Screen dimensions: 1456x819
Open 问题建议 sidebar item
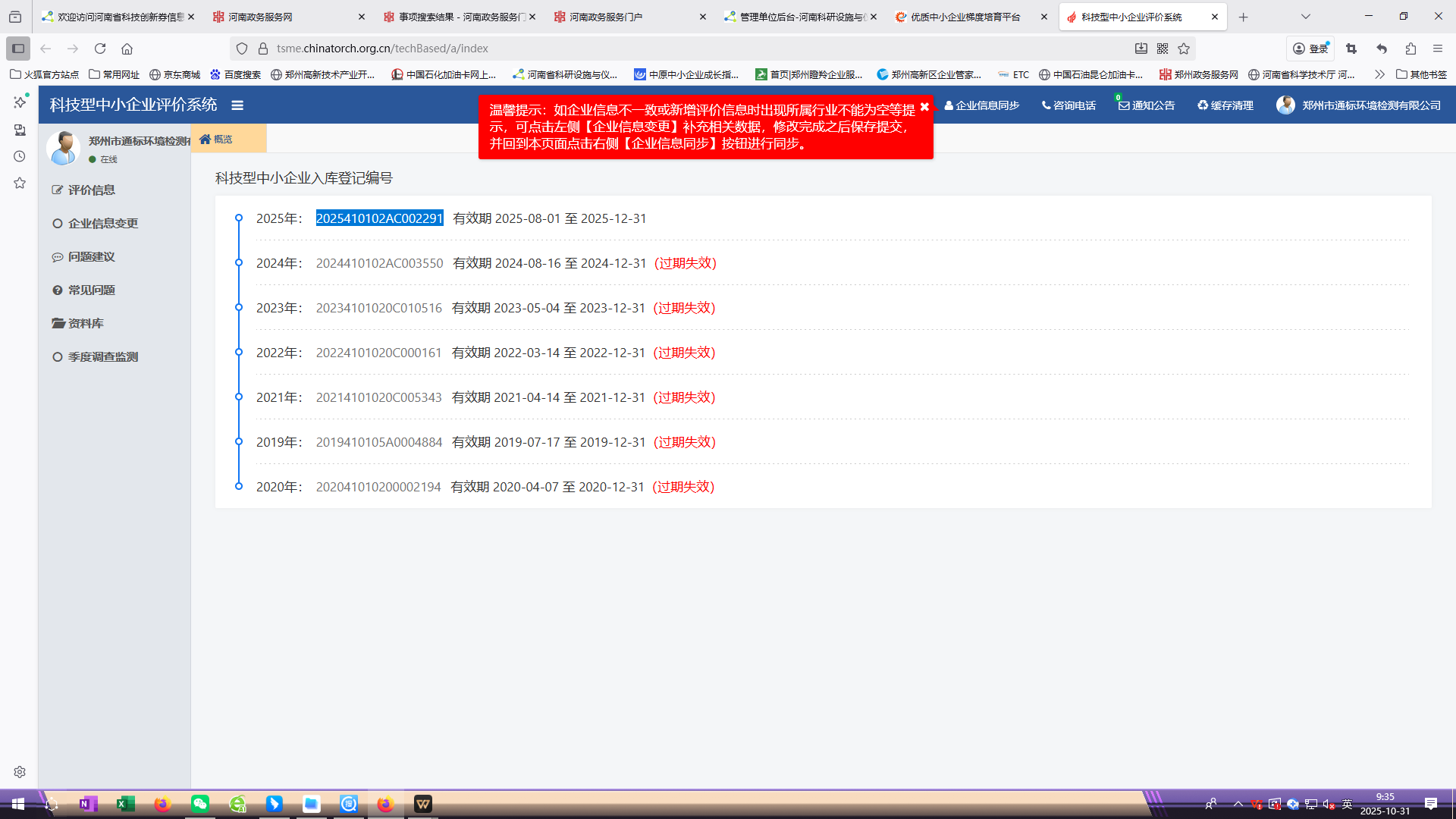pos(91,257)
